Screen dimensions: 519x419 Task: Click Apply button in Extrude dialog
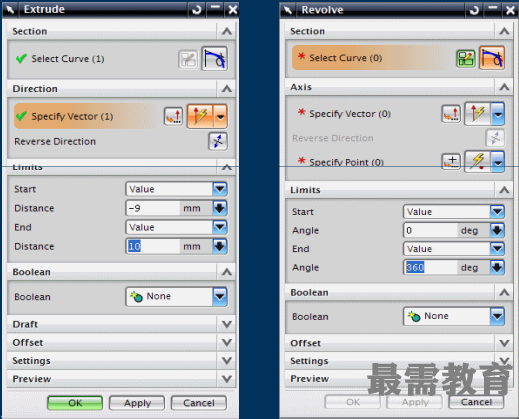(x=137, y=403)
